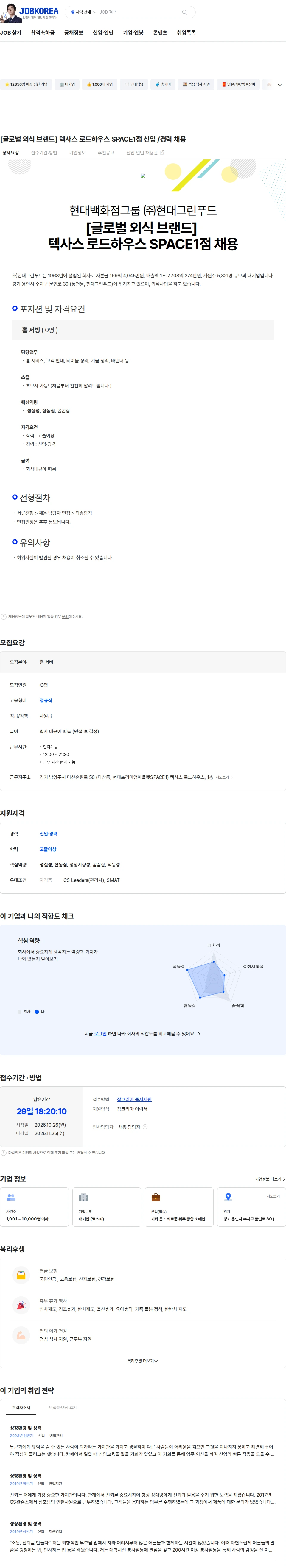Click the 연금·보험 benefit icon
This screenshot has height=1568, width=286.
(x=21, y=1275)
